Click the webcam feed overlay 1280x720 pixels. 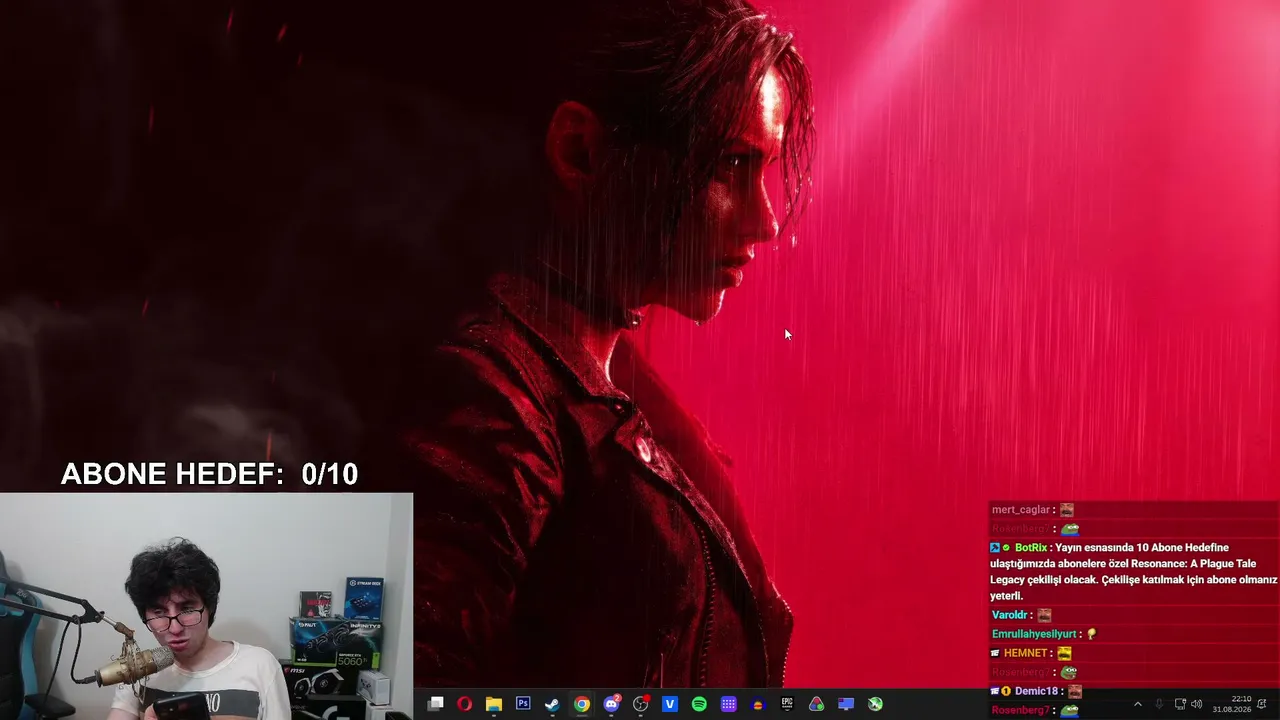[206, 606]
